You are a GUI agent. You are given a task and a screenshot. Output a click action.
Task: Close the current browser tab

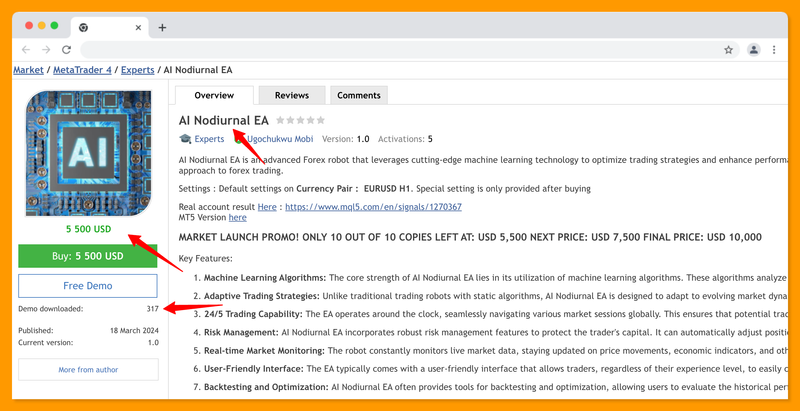pos(138,28)
